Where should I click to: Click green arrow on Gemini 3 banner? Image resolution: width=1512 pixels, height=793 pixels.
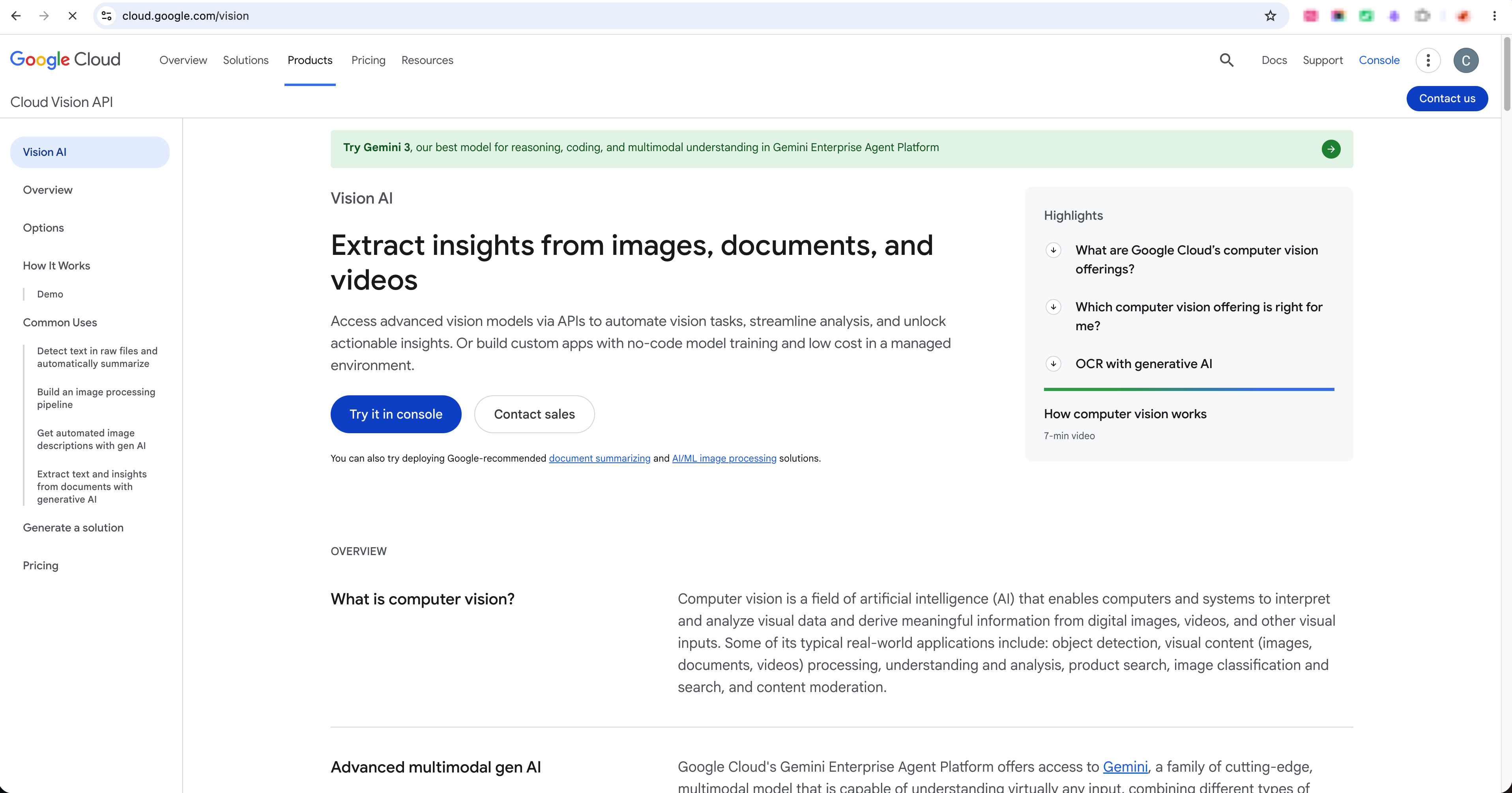tap(1330, 149)
